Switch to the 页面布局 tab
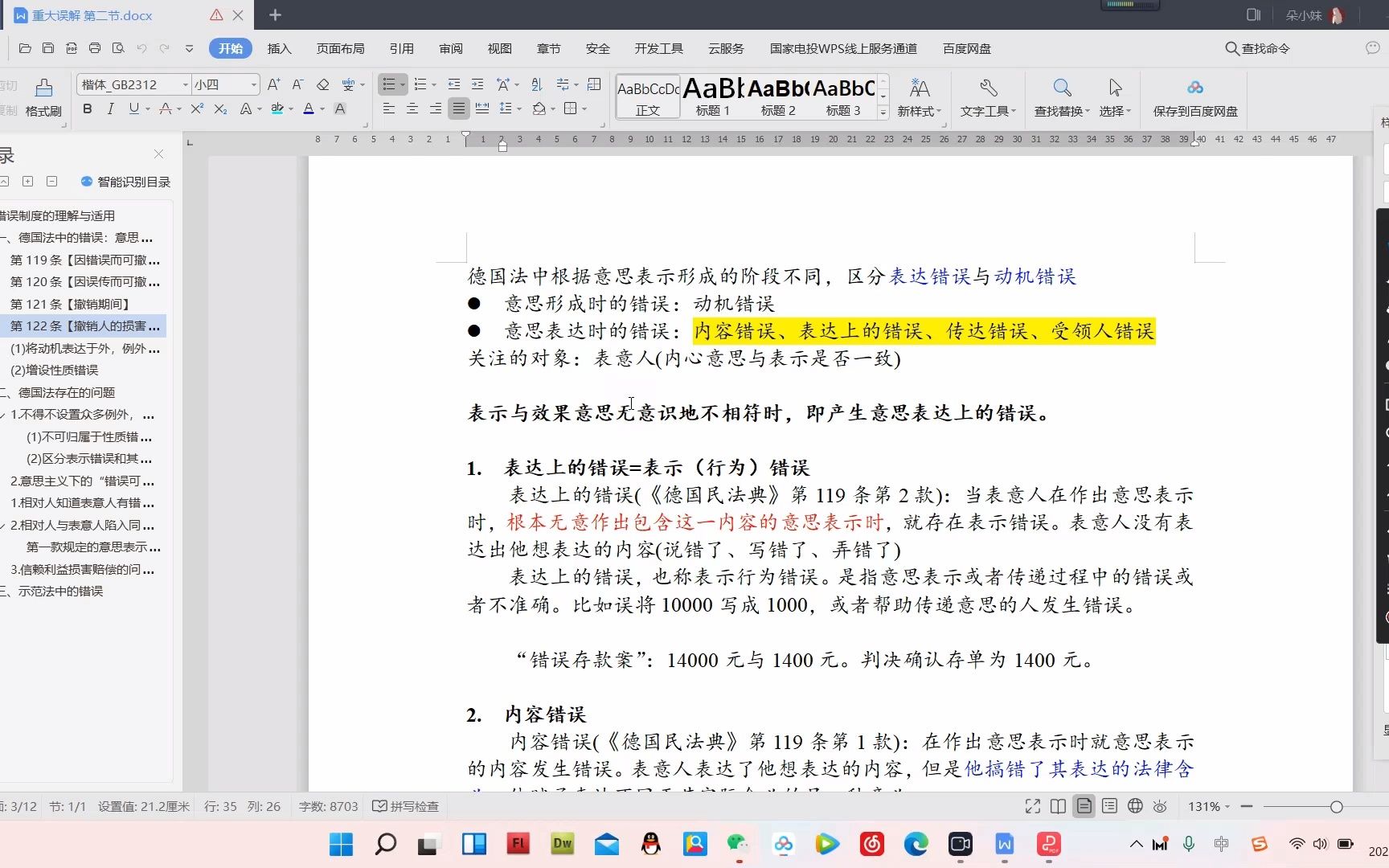The width and height of the screenshot is (1389, 868). tap(340, 48)
